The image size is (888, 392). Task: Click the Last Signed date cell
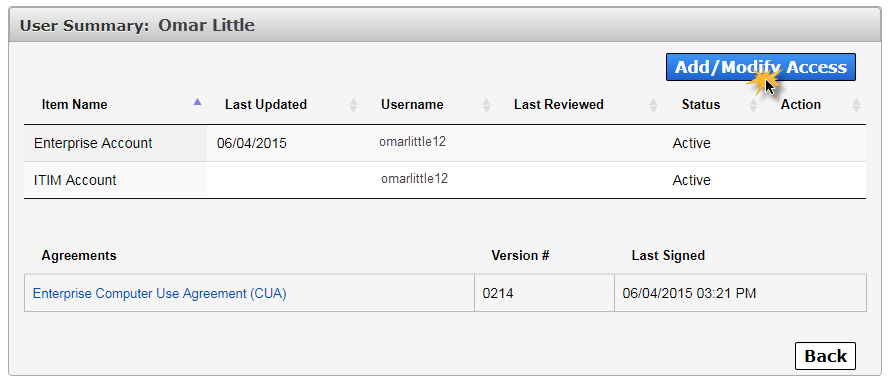[x=740, y=293]
